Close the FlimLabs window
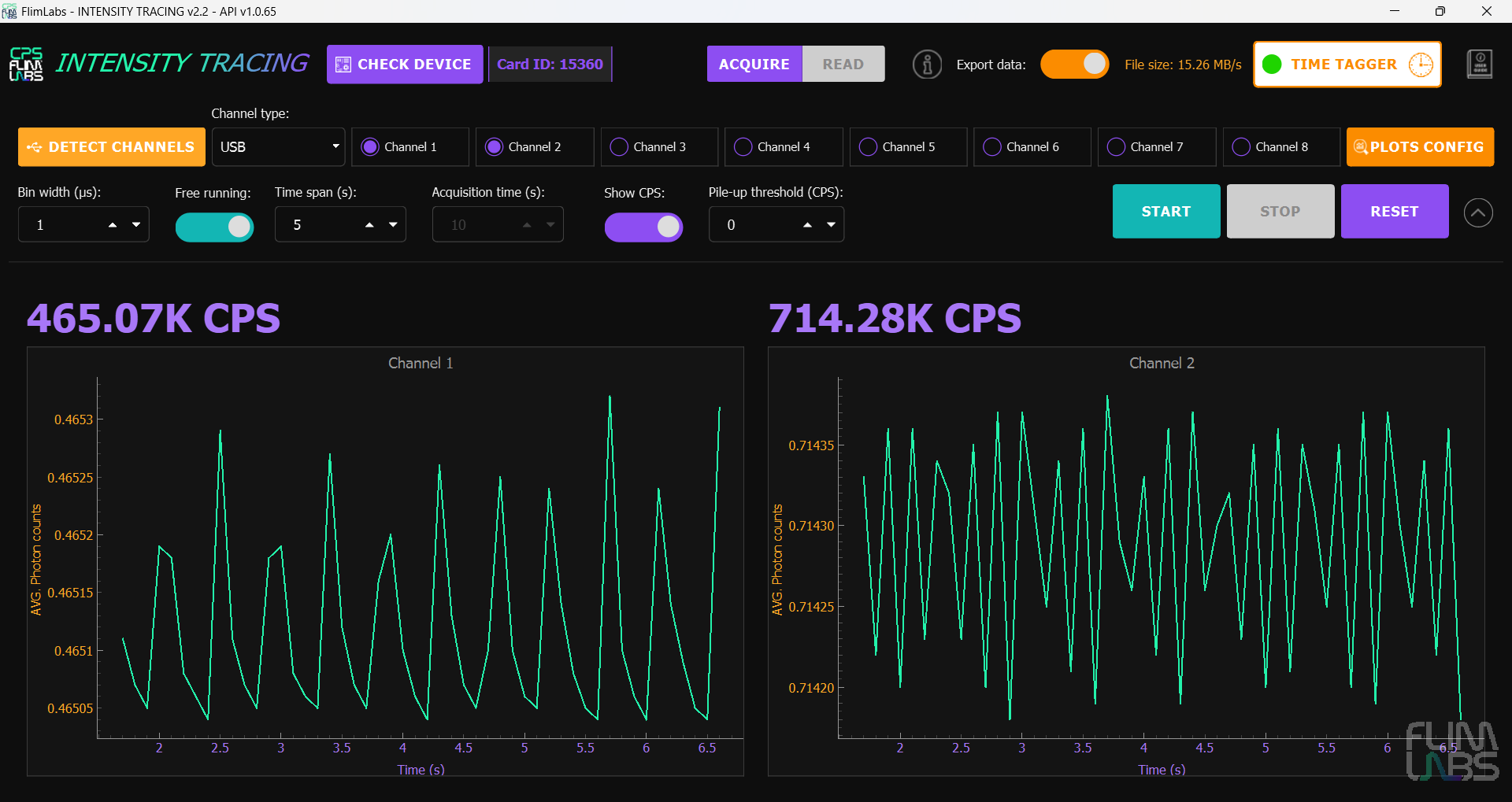 1487,11
